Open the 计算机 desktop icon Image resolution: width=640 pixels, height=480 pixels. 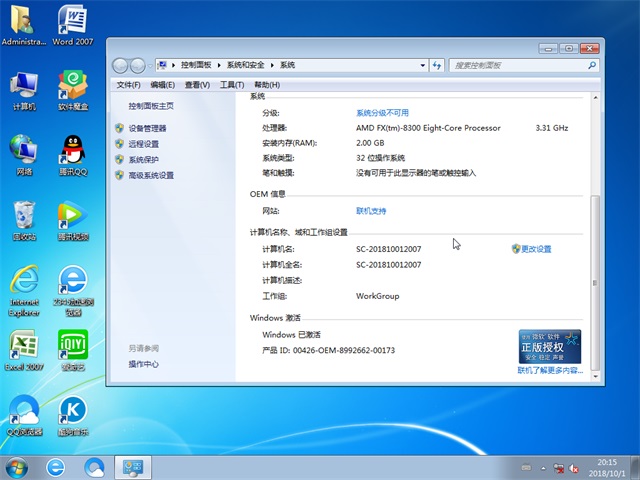[24, 91]
